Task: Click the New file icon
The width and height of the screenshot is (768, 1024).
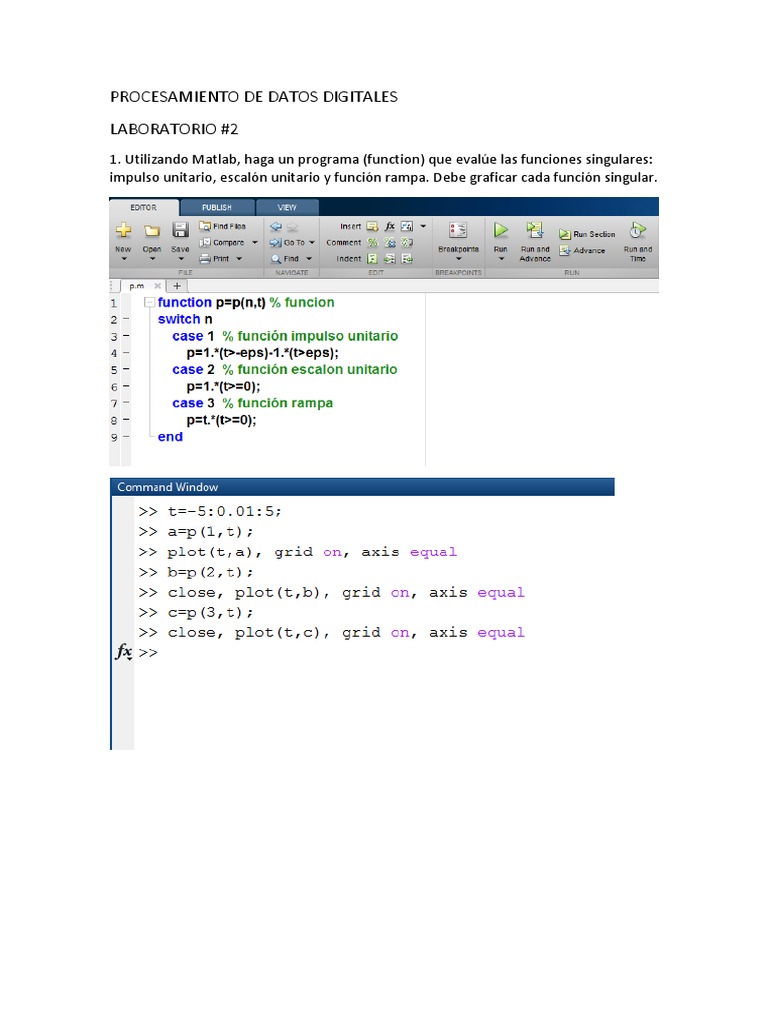Action: click(x=123, y=230)
